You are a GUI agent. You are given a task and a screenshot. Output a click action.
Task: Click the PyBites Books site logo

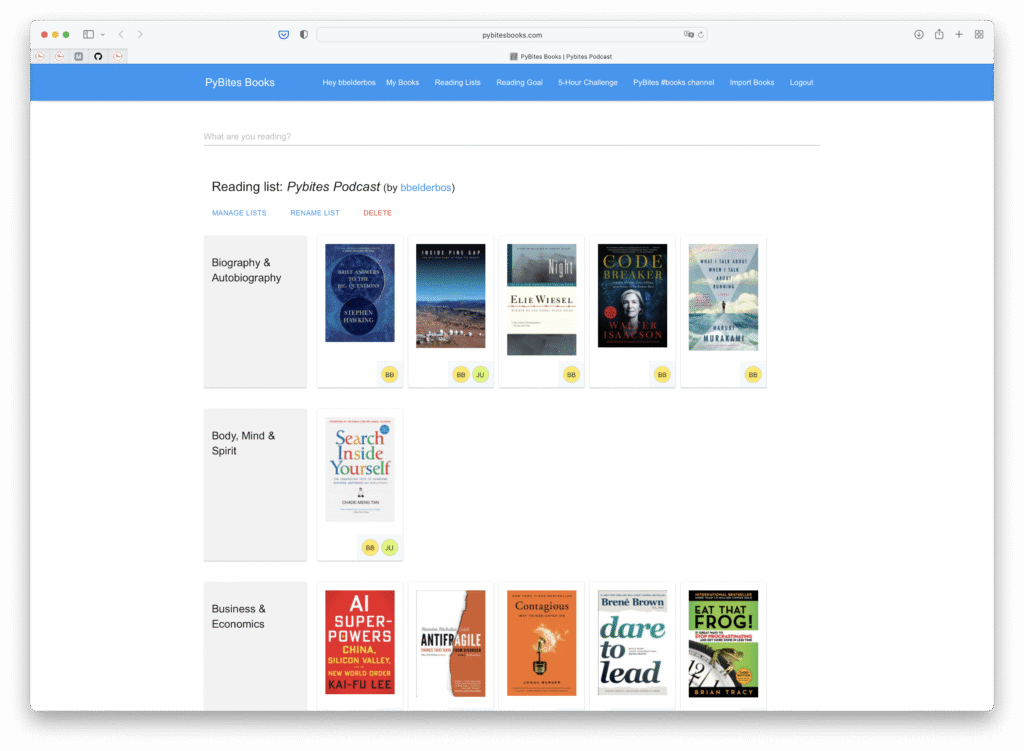coord(240,82)
